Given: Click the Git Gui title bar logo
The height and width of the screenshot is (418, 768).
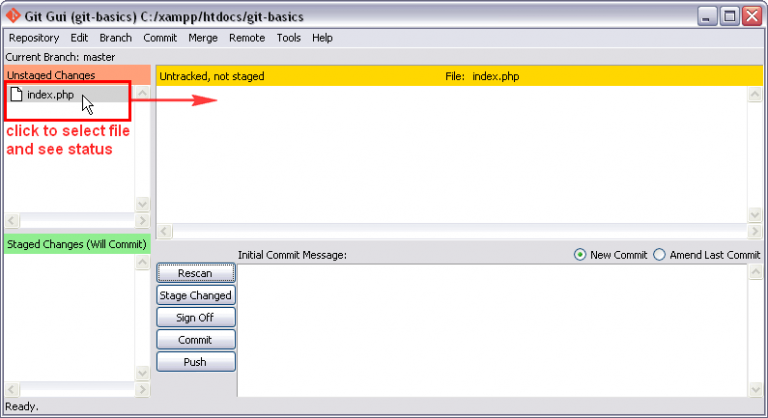Looking at the screenshot, I should (x=13, y=16).
